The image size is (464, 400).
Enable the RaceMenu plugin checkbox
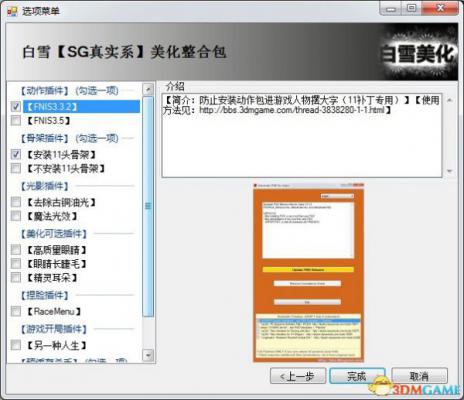point(16,311)
